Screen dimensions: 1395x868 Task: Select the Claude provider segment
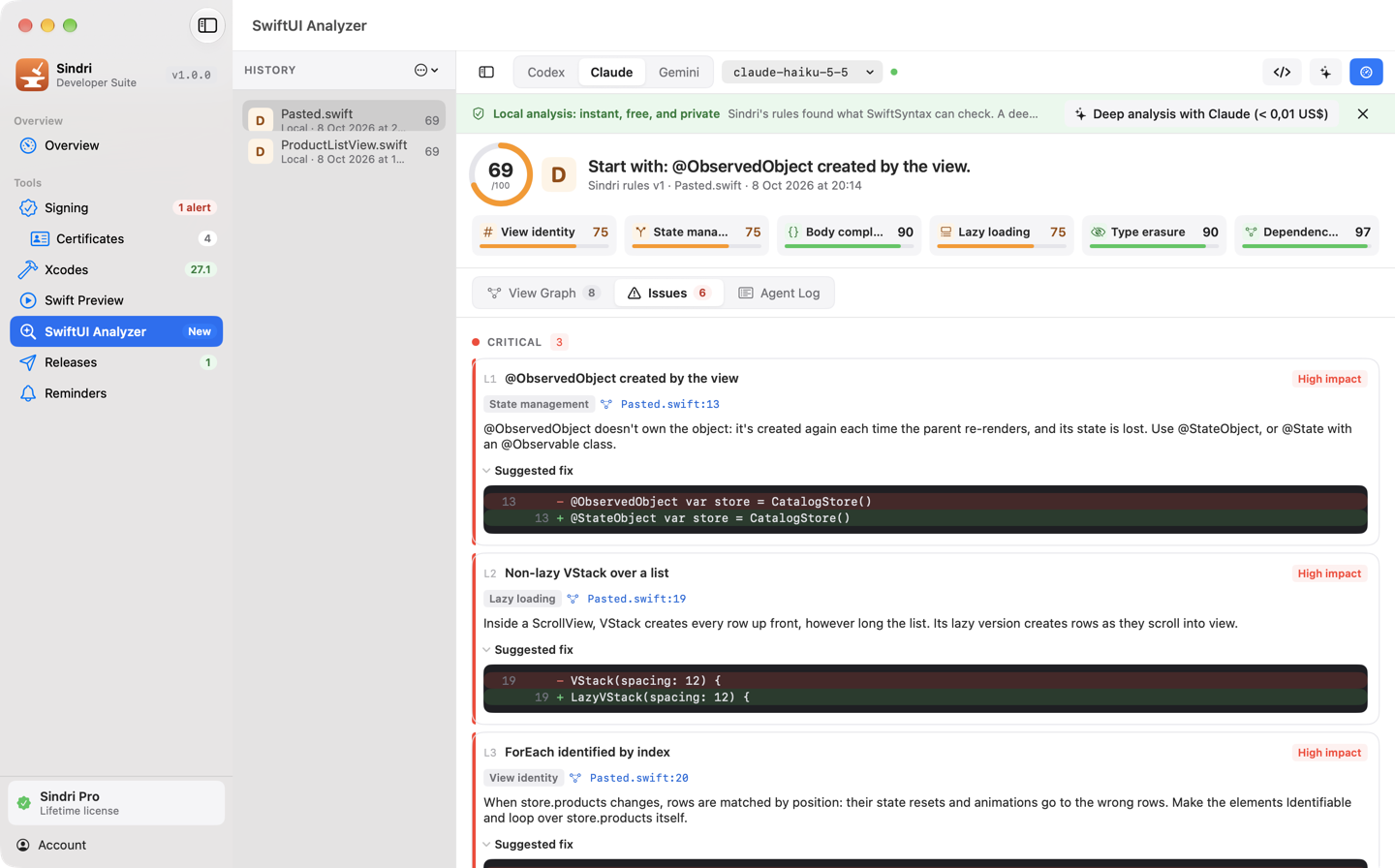[x=611, y=72]
